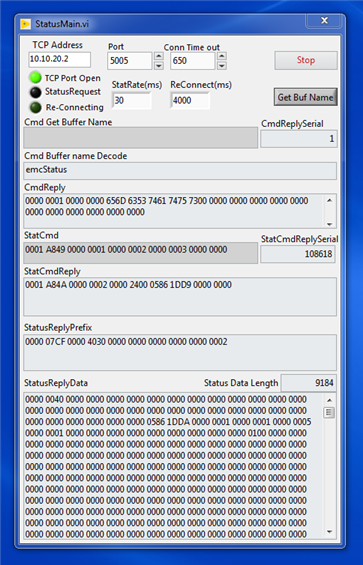Click the StatCmd hex string field
This screenshot has width=363, height=565.
coord(141,253)
